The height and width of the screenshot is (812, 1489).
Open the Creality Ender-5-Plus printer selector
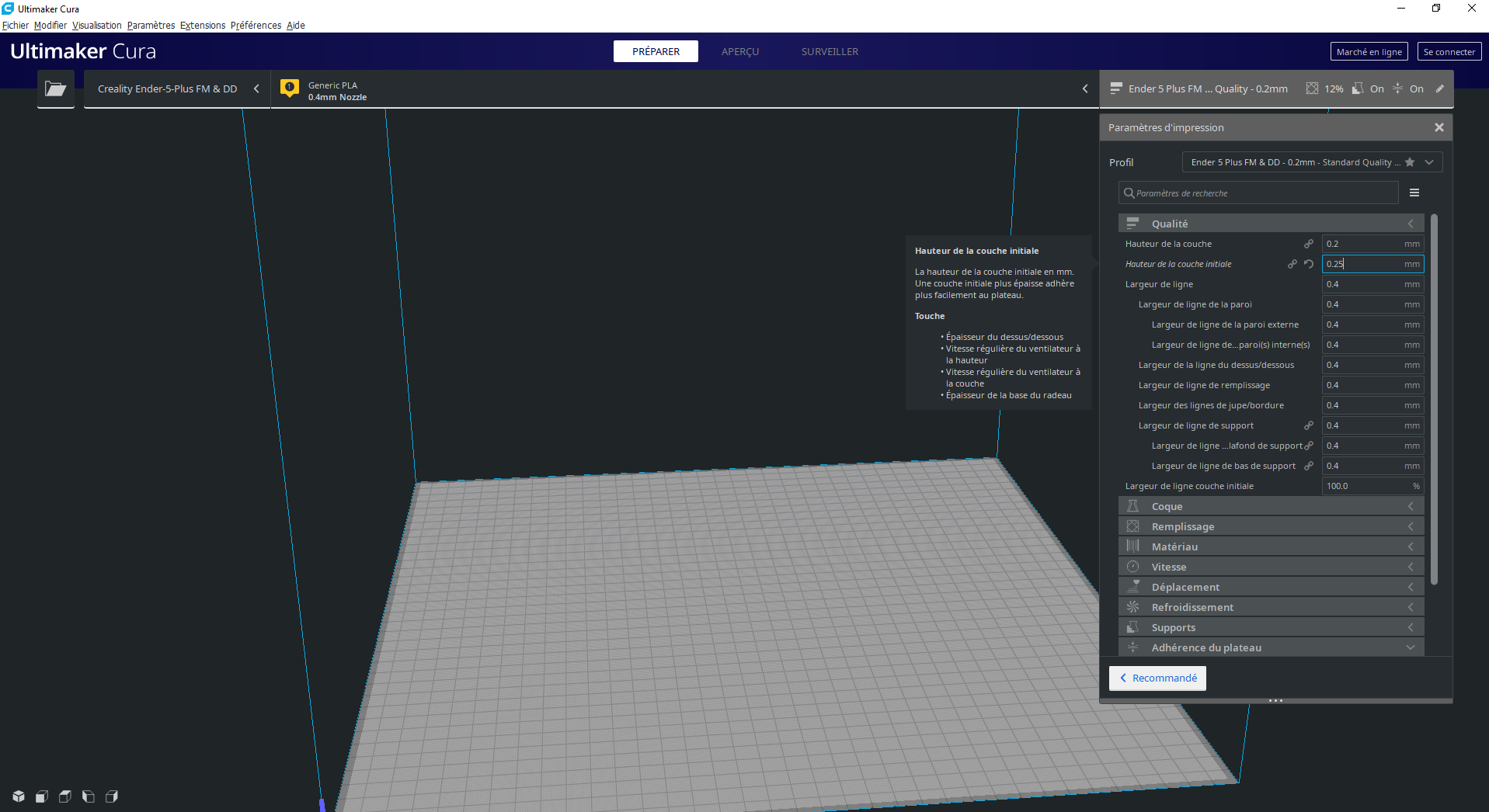point(178,88)
